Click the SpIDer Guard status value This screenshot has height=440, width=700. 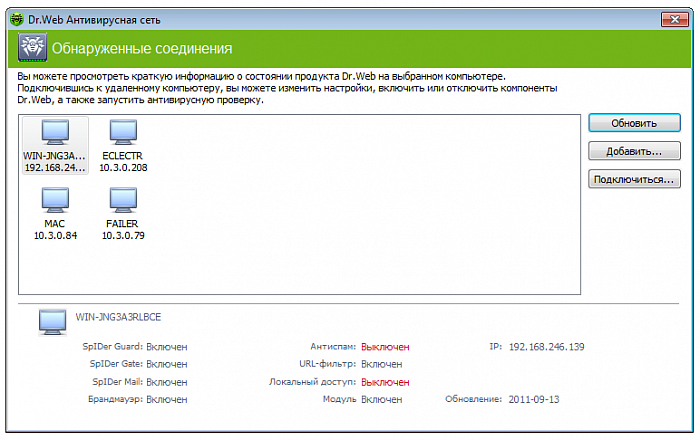167,347
